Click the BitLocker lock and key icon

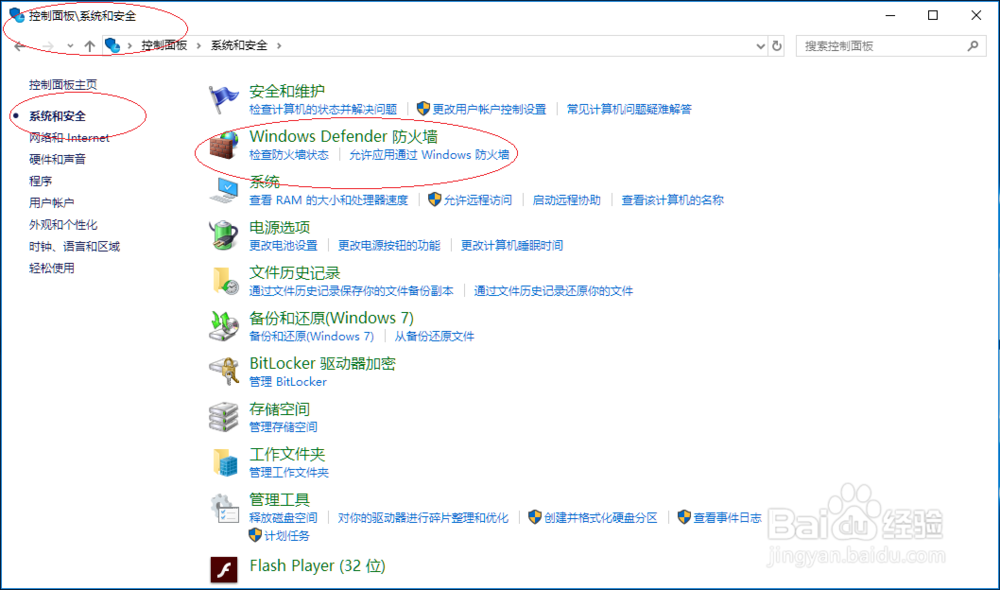224,371
